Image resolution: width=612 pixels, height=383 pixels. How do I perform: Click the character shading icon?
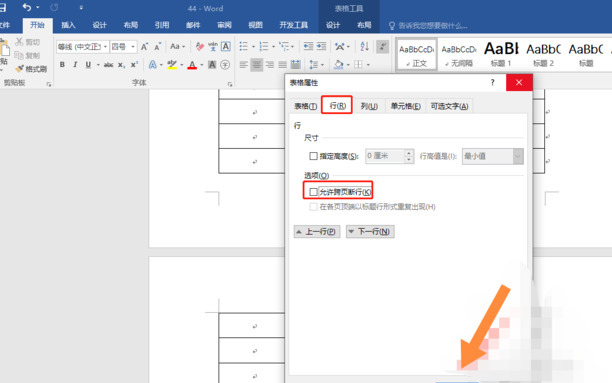(x=212, y=65)
